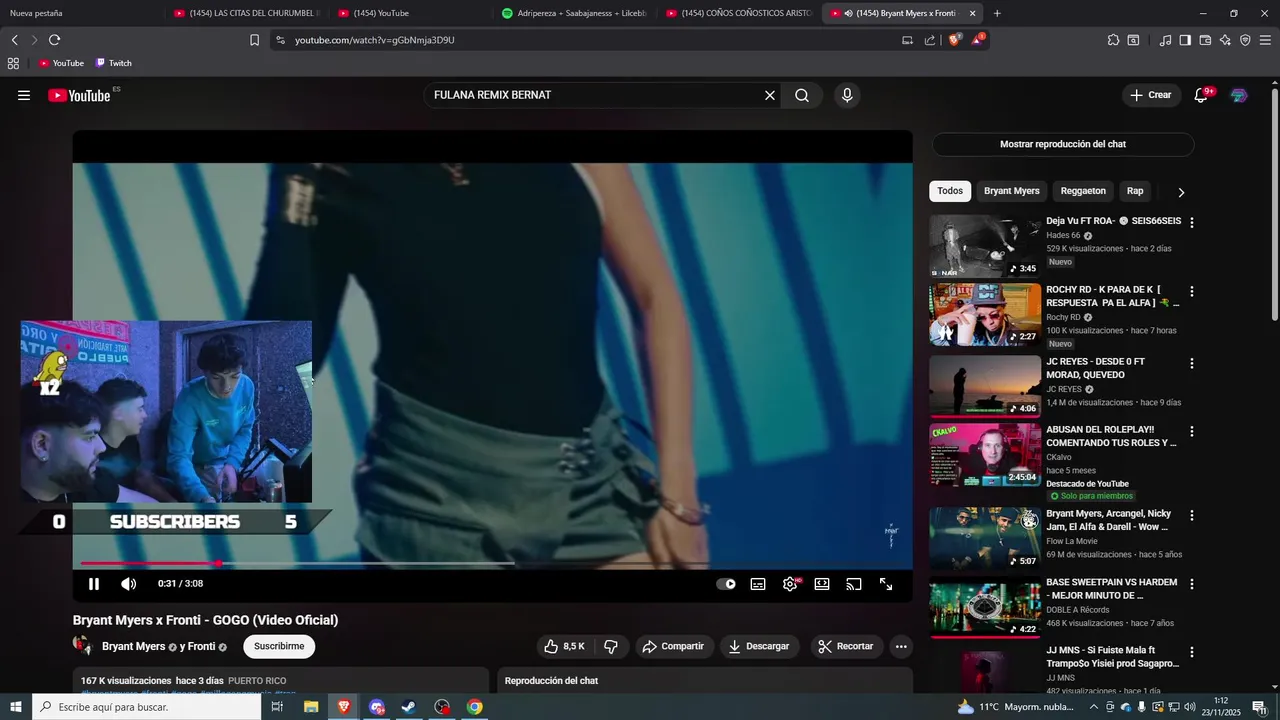Viewport: 1280px width, 720px height.
Task: Search by voice with the microphone
Action: 847,95
